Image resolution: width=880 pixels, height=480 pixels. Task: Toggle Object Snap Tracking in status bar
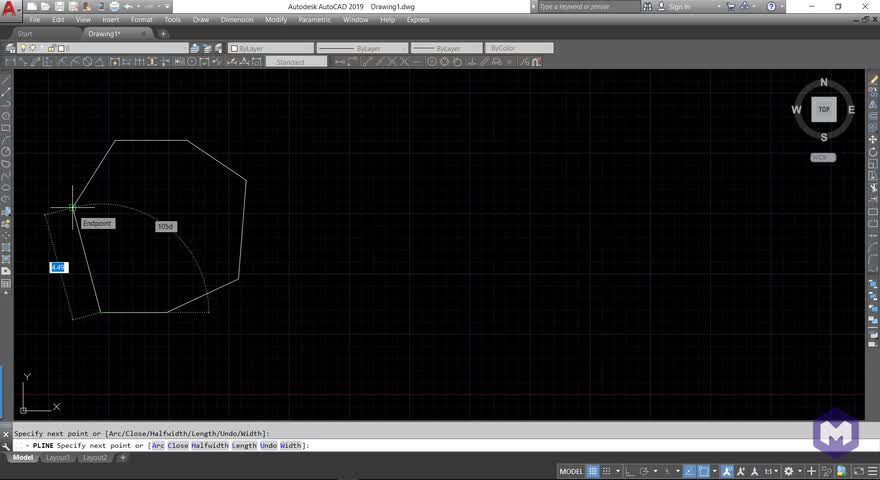click(690, 472)
